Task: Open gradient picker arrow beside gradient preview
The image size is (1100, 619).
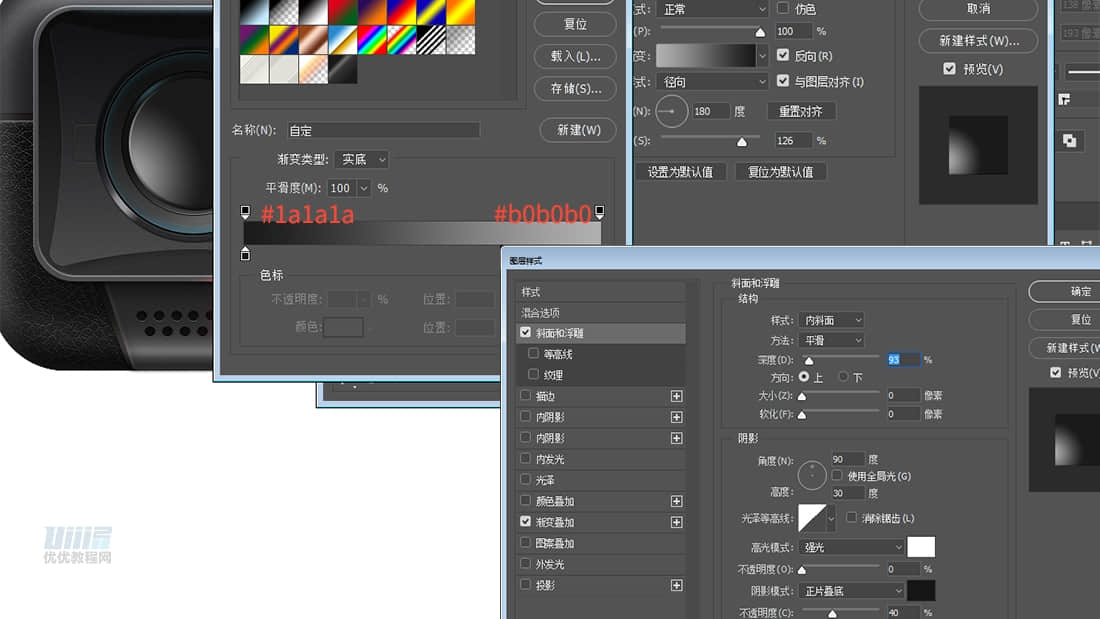Action: 763,55
